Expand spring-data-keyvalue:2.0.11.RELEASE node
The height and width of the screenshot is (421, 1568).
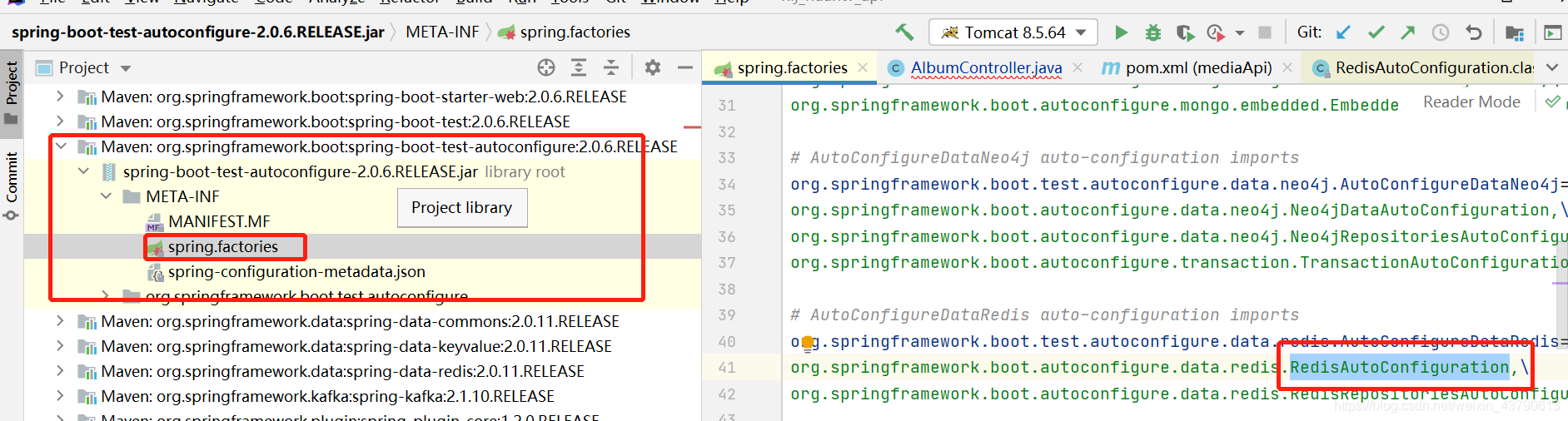(x=60, y=346)
